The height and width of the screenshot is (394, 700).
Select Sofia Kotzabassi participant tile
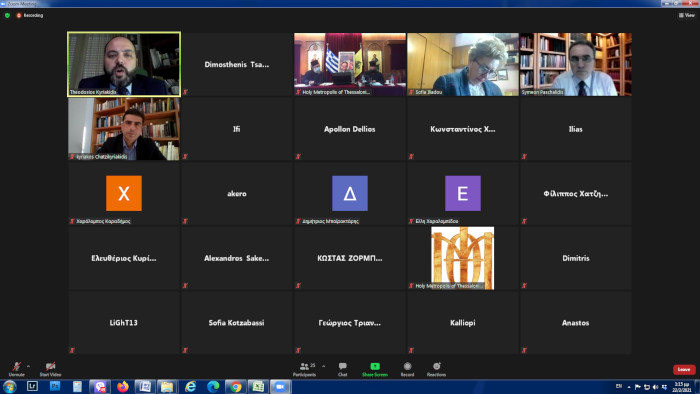(237, 322)
